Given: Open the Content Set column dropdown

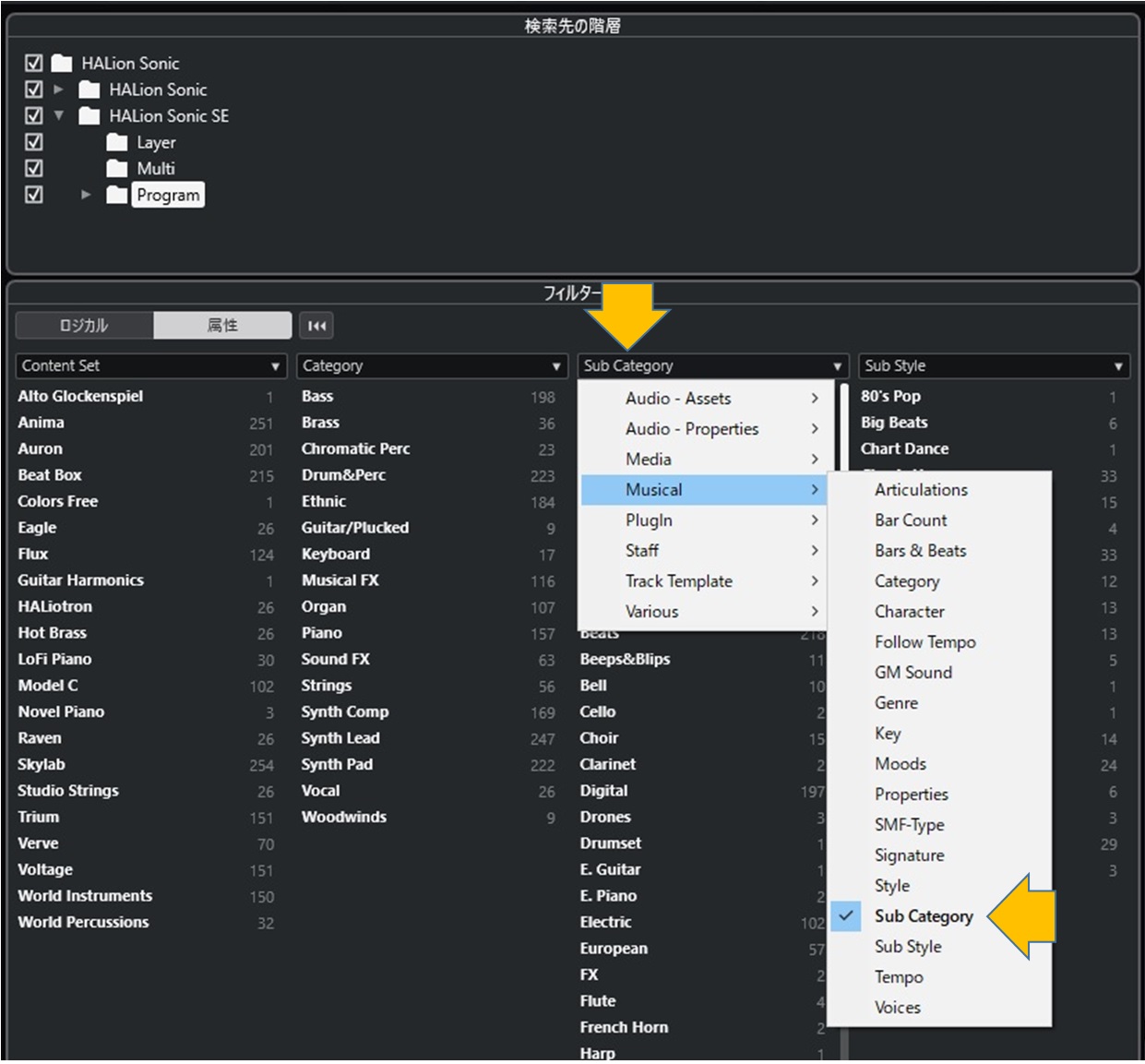Looking at the screenshot, I should pos(151,365).
